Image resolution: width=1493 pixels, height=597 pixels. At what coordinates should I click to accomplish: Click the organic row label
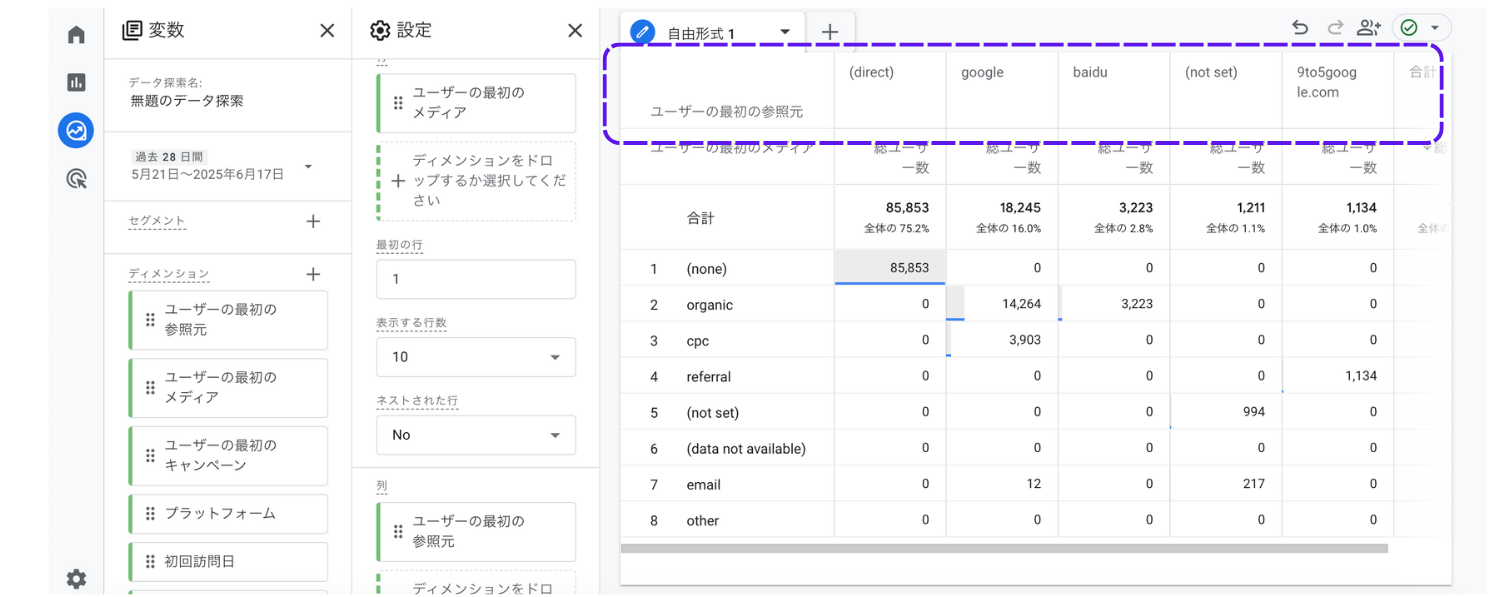click(x=709, y=305)
